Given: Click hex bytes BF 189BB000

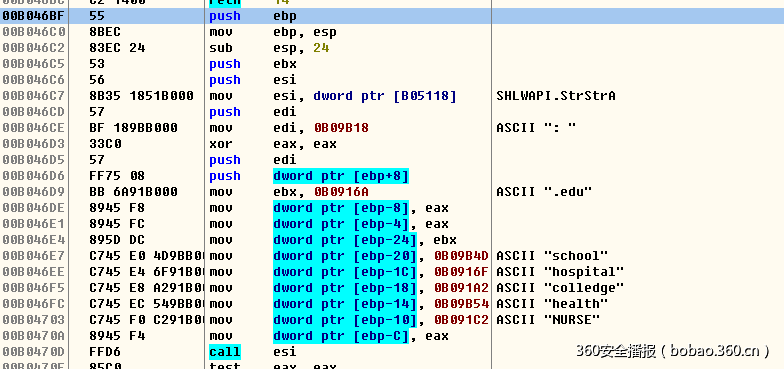Looking at the screenshot, I should click(x=134, y=128).
